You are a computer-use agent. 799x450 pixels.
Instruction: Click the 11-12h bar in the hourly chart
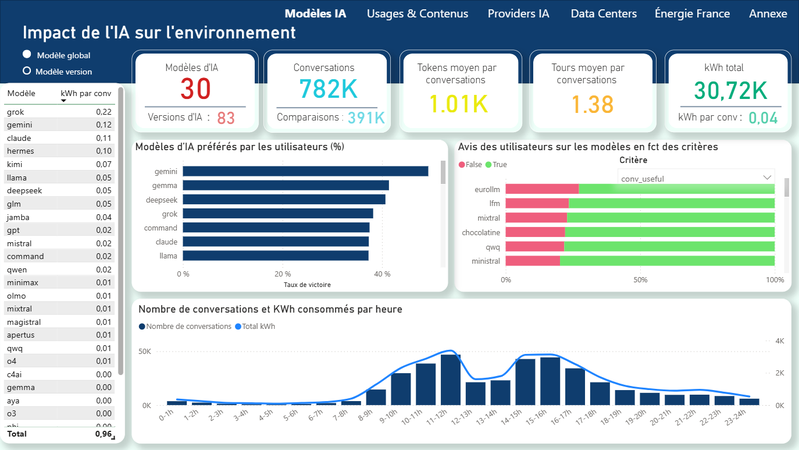(x=450, y=379)
